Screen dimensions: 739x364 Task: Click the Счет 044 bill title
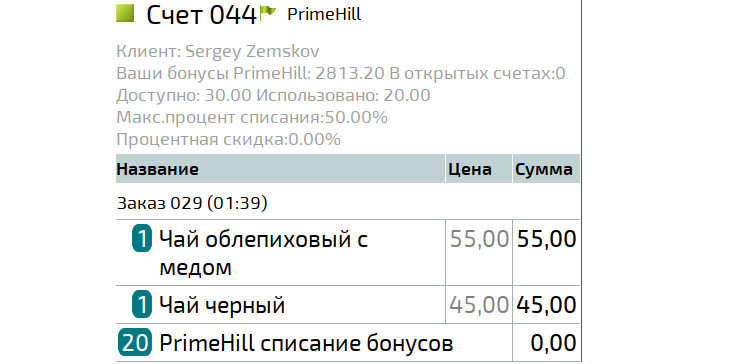tap(201, 15)
